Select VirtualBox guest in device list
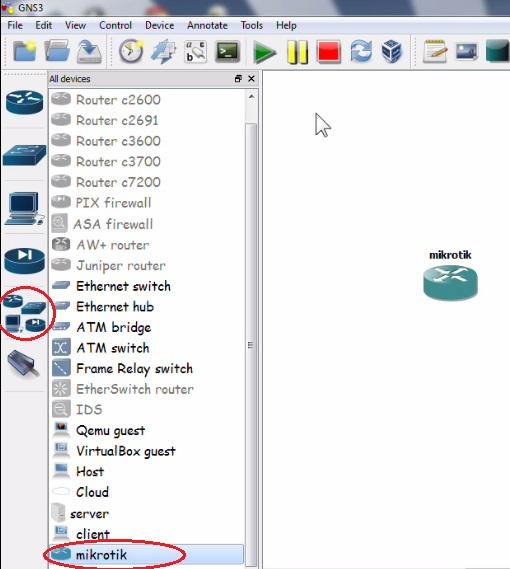The width and height of the screenshot is (510, 569). click(x=147, y=451)
